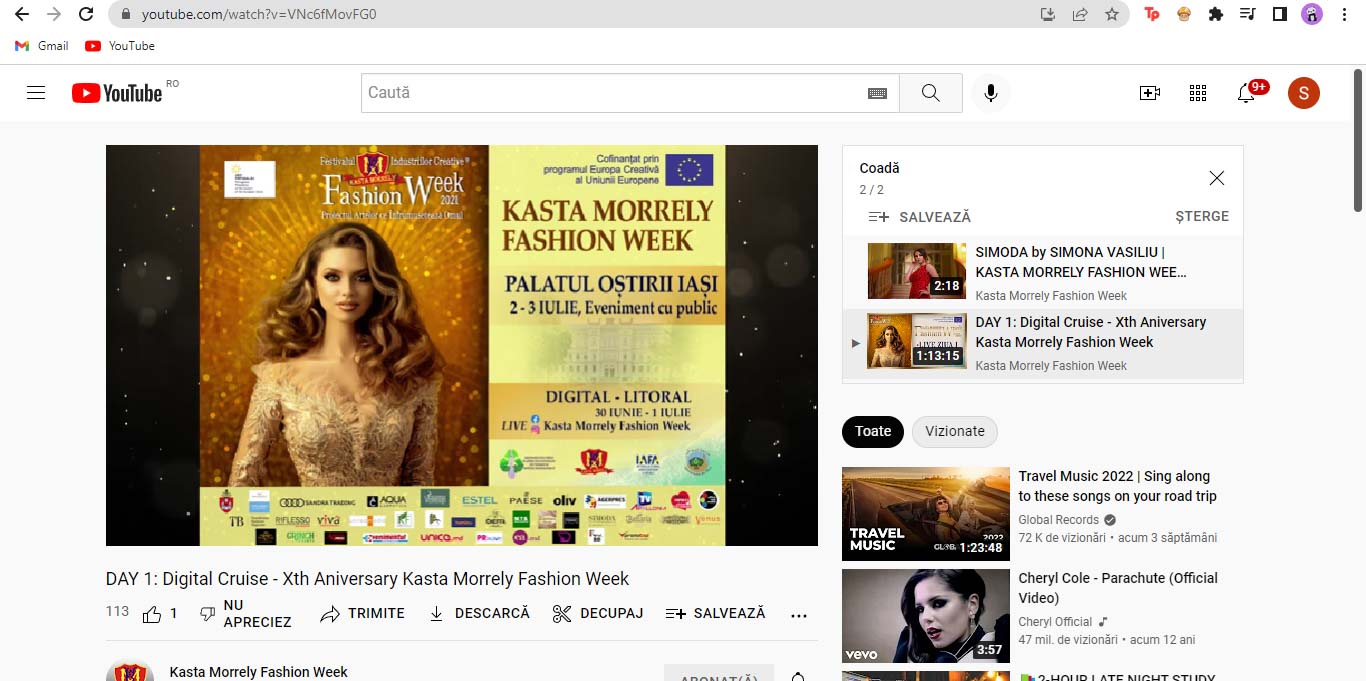This screenshot has height=681, width=1366.
Task: Open DAY 1: Digital Cruise queue thumbnail
Action: (917, 341)
